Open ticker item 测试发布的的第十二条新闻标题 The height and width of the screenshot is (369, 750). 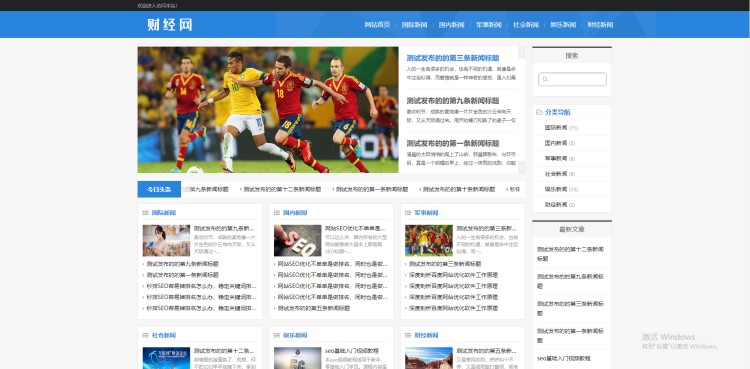(281, 190)
